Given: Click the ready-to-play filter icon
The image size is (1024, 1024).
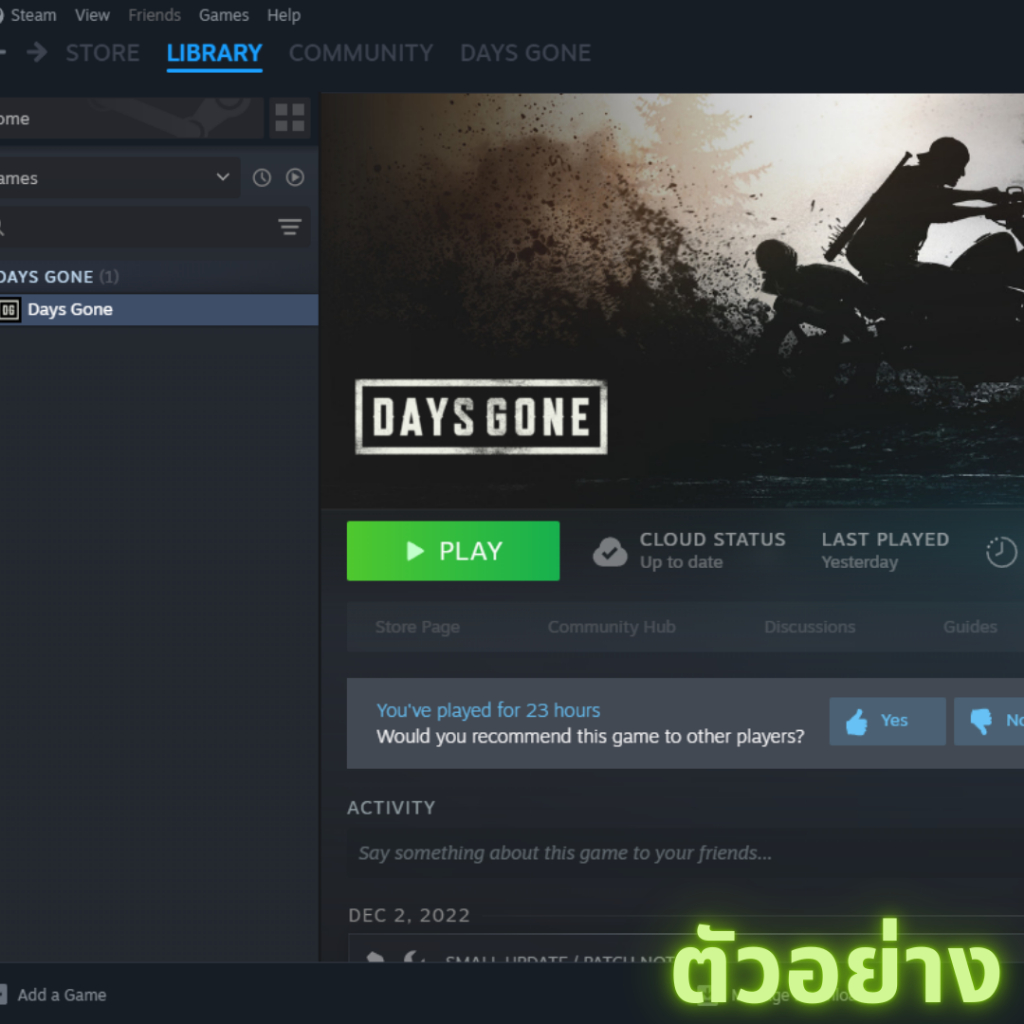Looking at the screenshot, I should pos(295,177).
